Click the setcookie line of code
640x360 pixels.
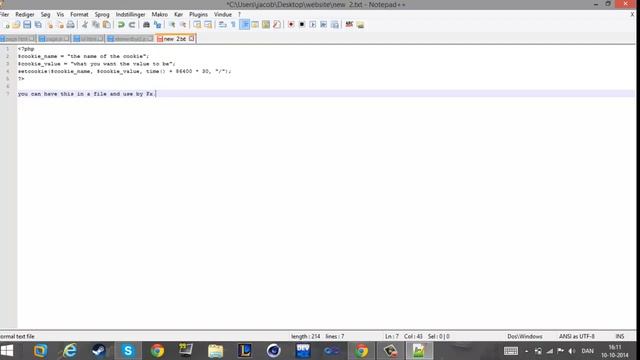(124, 71)
